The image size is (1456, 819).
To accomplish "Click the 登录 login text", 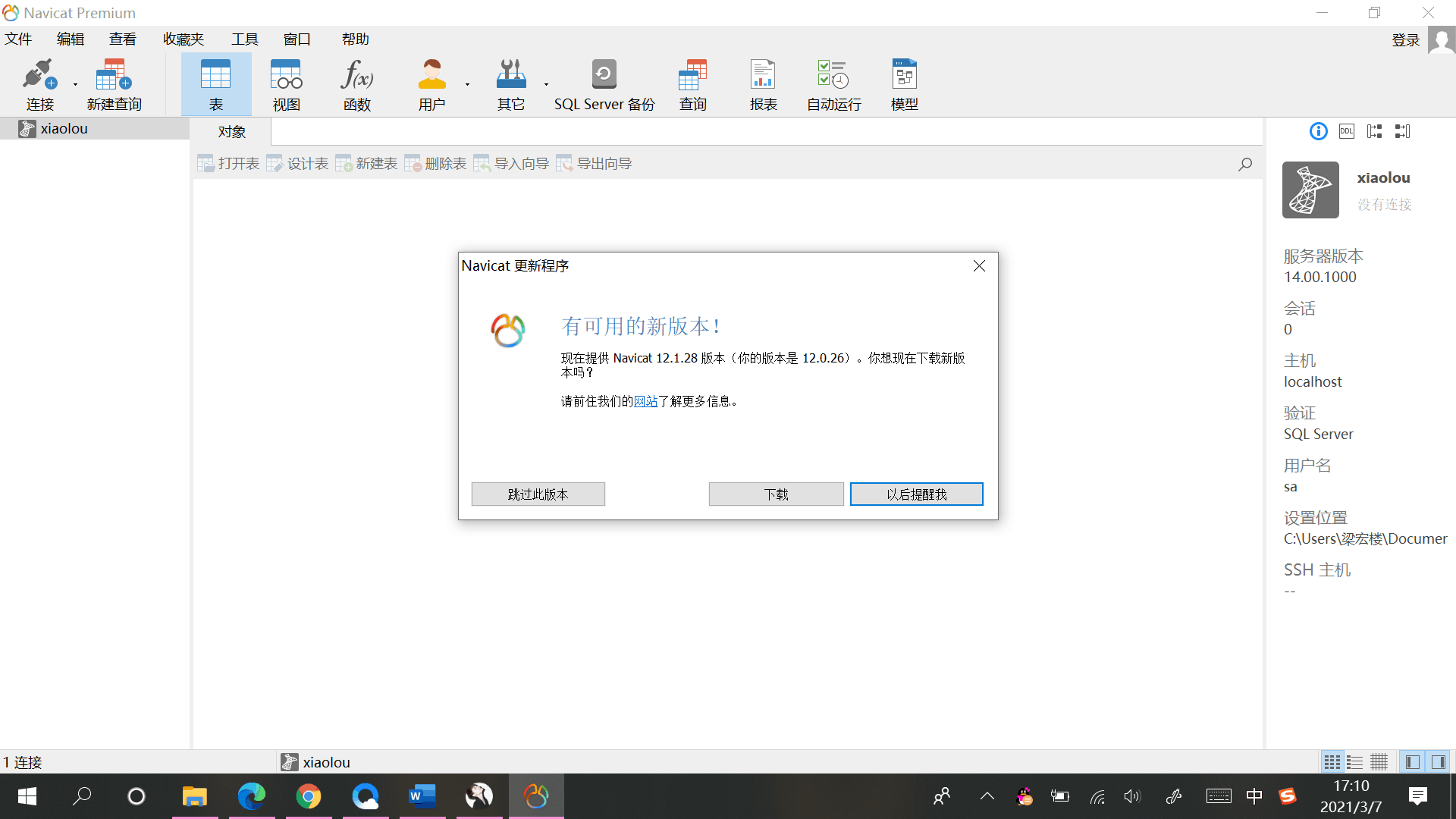I will coord(1405,39).
